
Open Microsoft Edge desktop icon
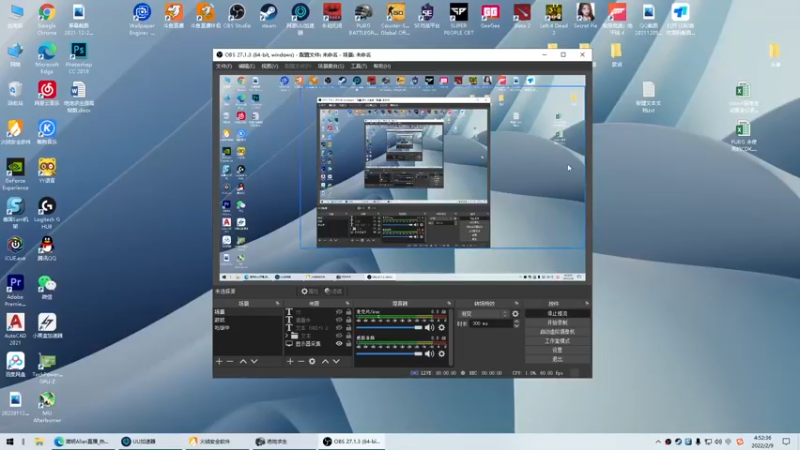coord(47,58)
